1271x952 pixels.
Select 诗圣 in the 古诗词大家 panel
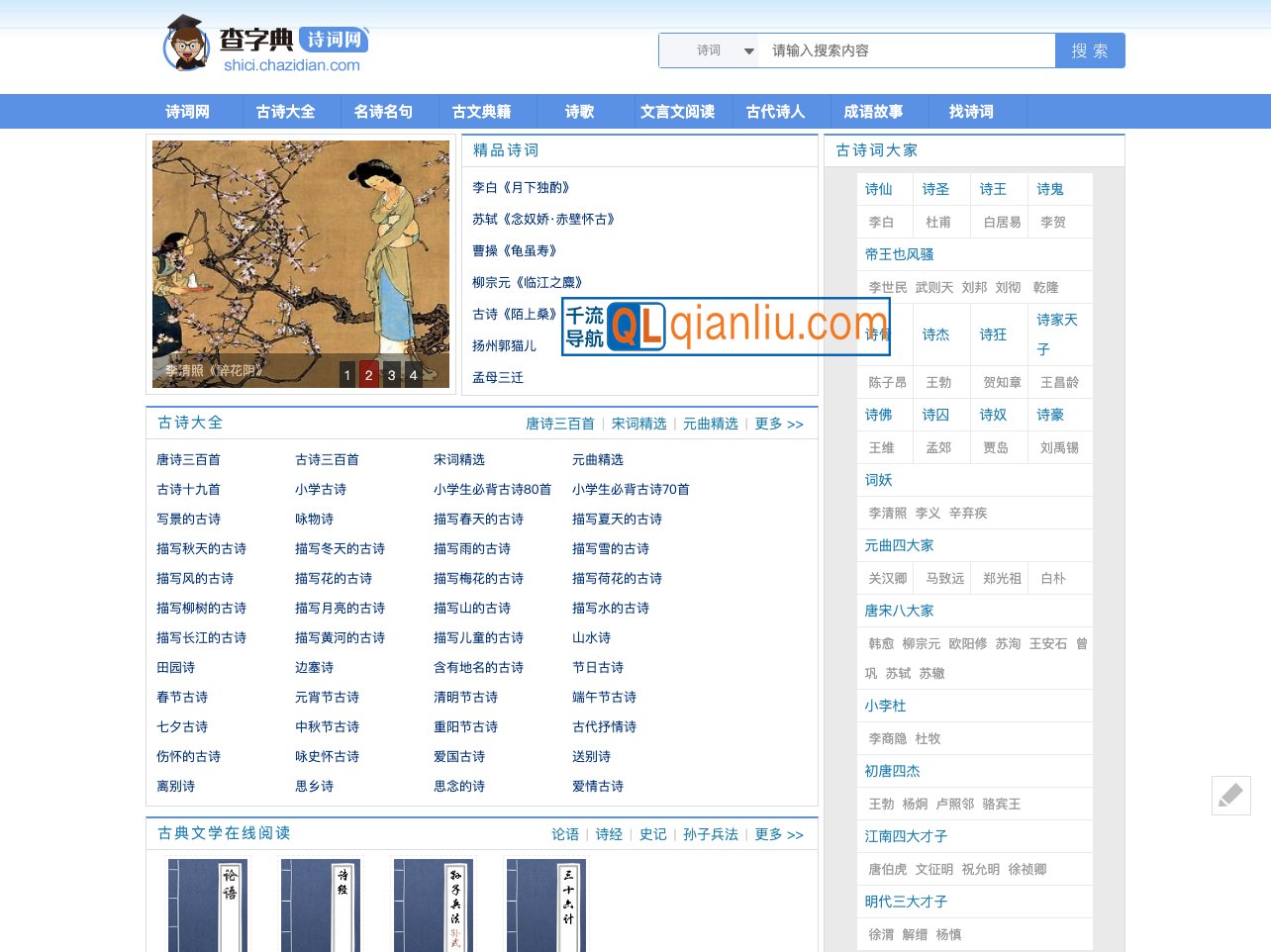click(934, 188)
